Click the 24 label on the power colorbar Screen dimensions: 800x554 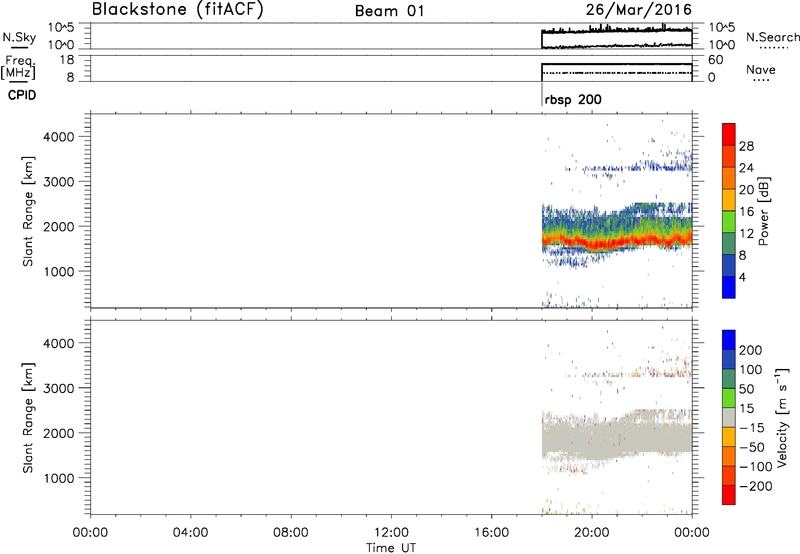[x=746, y=168]
